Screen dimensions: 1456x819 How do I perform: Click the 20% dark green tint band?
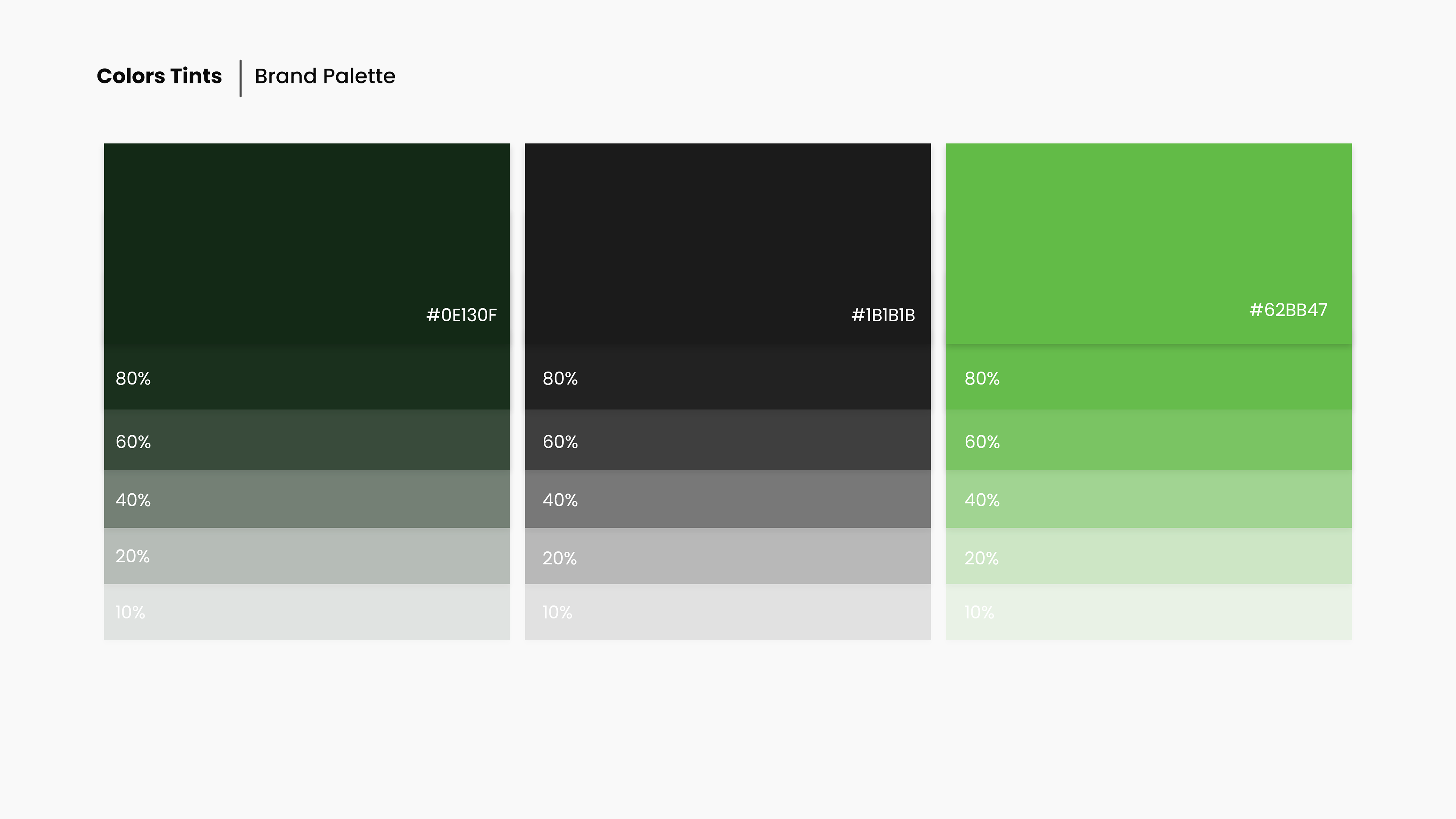[306, 556]
